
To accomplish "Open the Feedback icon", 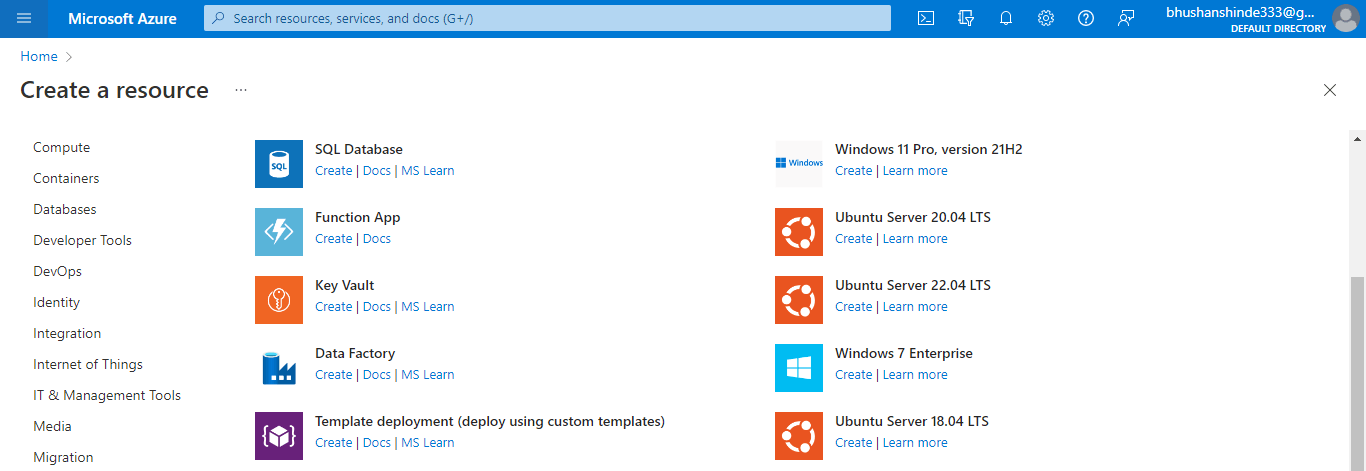I will point(1126,18).
